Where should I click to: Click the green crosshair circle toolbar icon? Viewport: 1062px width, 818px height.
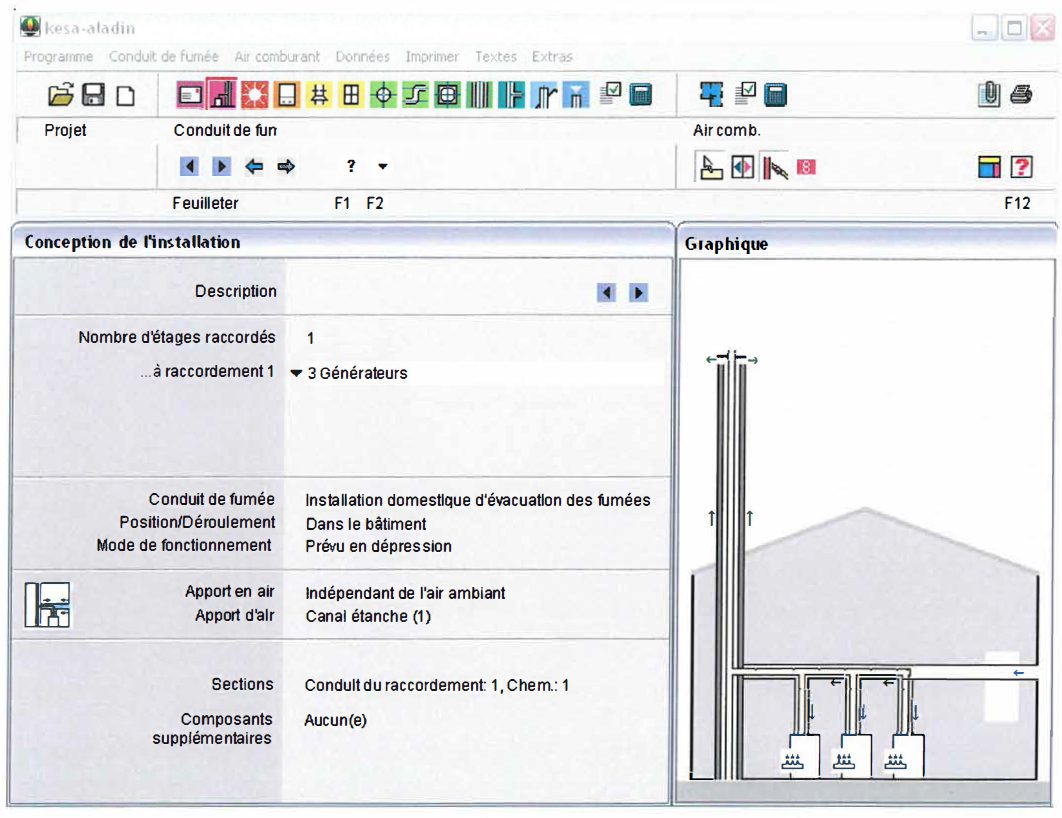pyautogui.click(x=383, y=95)
